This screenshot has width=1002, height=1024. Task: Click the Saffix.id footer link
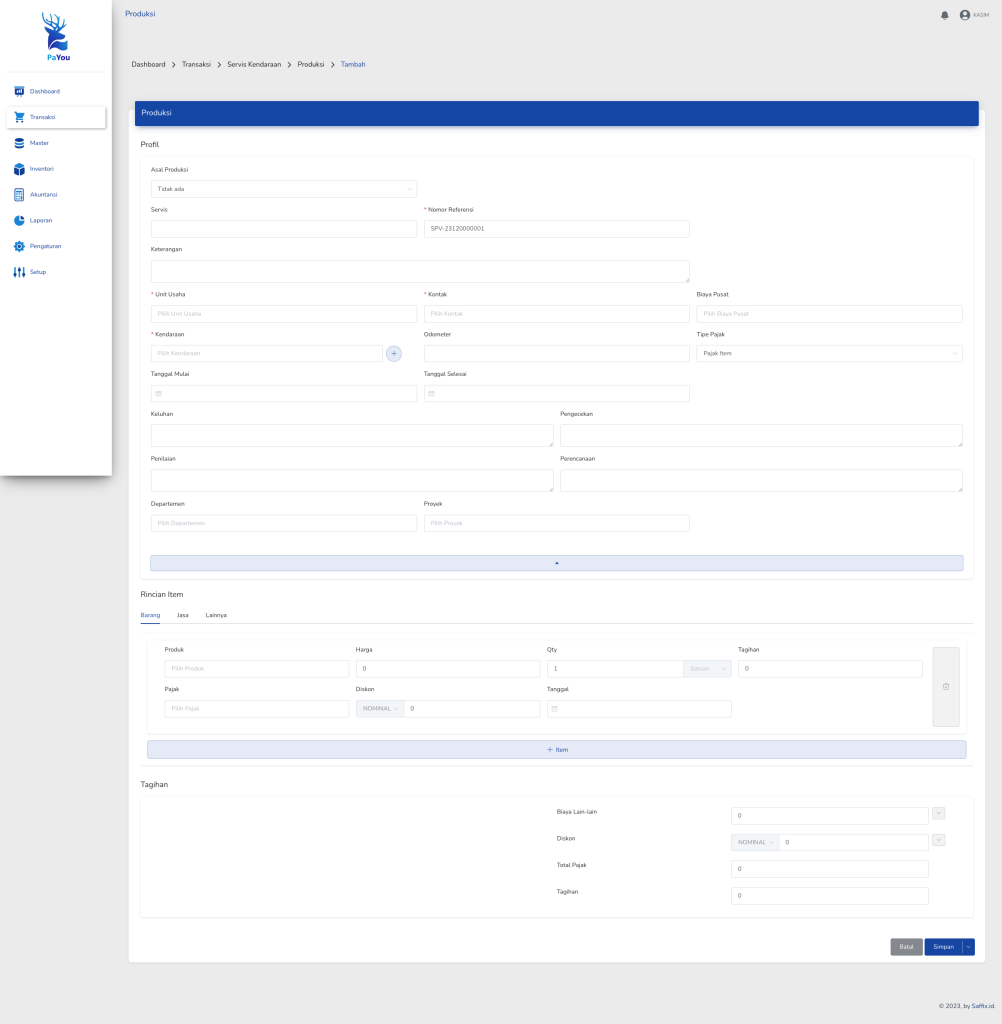pyautogui.click(x=983, y=1006)
